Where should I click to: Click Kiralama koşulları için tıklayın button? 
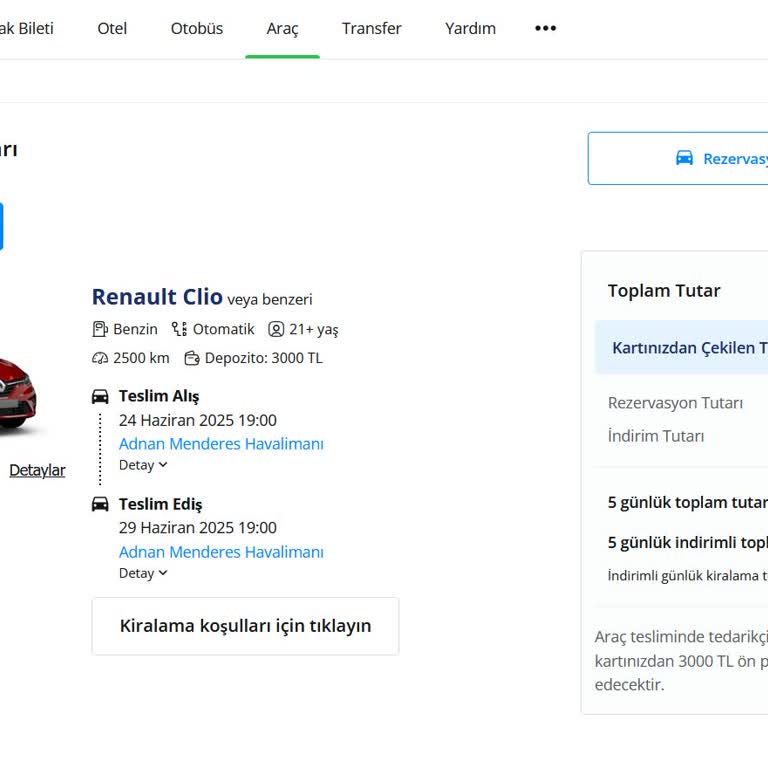[x=245, y=626]
